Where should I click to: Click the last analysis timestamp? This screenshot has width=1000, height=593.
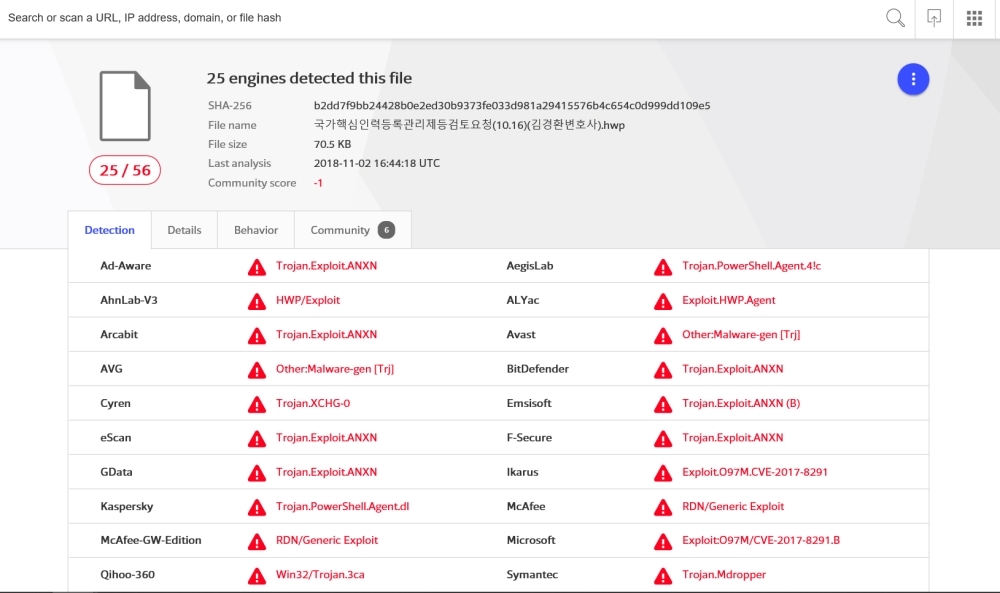(x=377, y=163)
